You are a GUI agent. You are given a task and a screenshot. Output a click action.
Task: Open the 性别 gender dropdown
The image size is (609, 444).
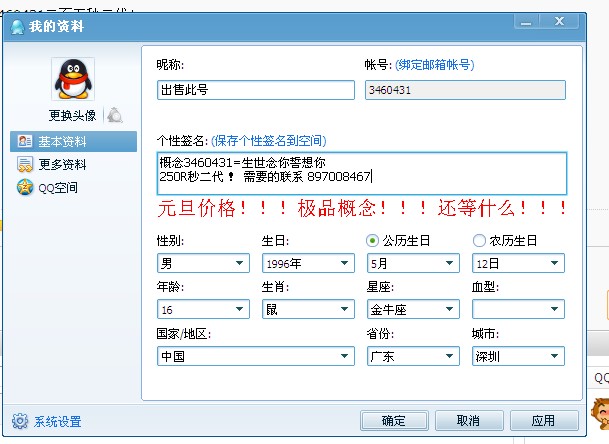click(203, 263)
